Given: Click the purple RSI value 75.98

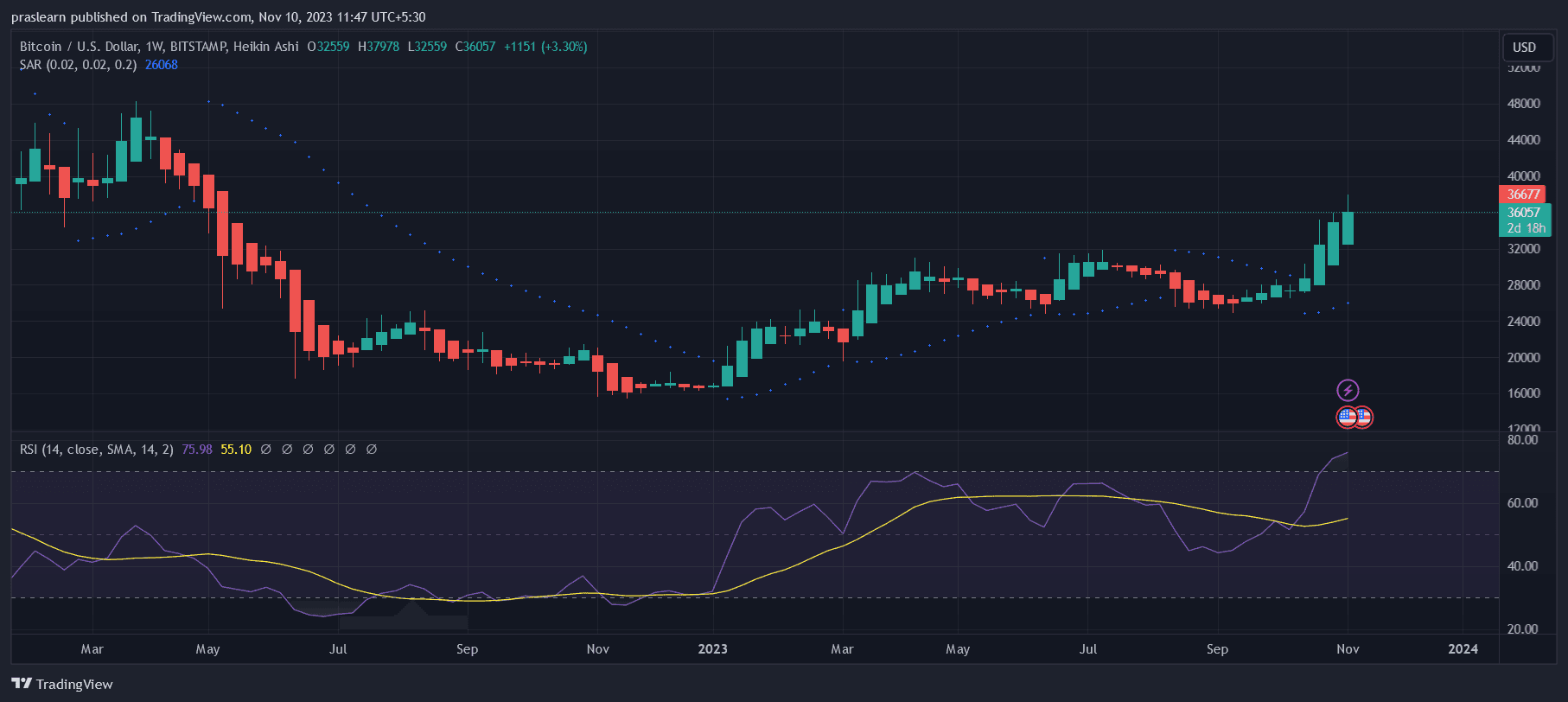Looking at the screenshot, I should [x=197, y=450].
